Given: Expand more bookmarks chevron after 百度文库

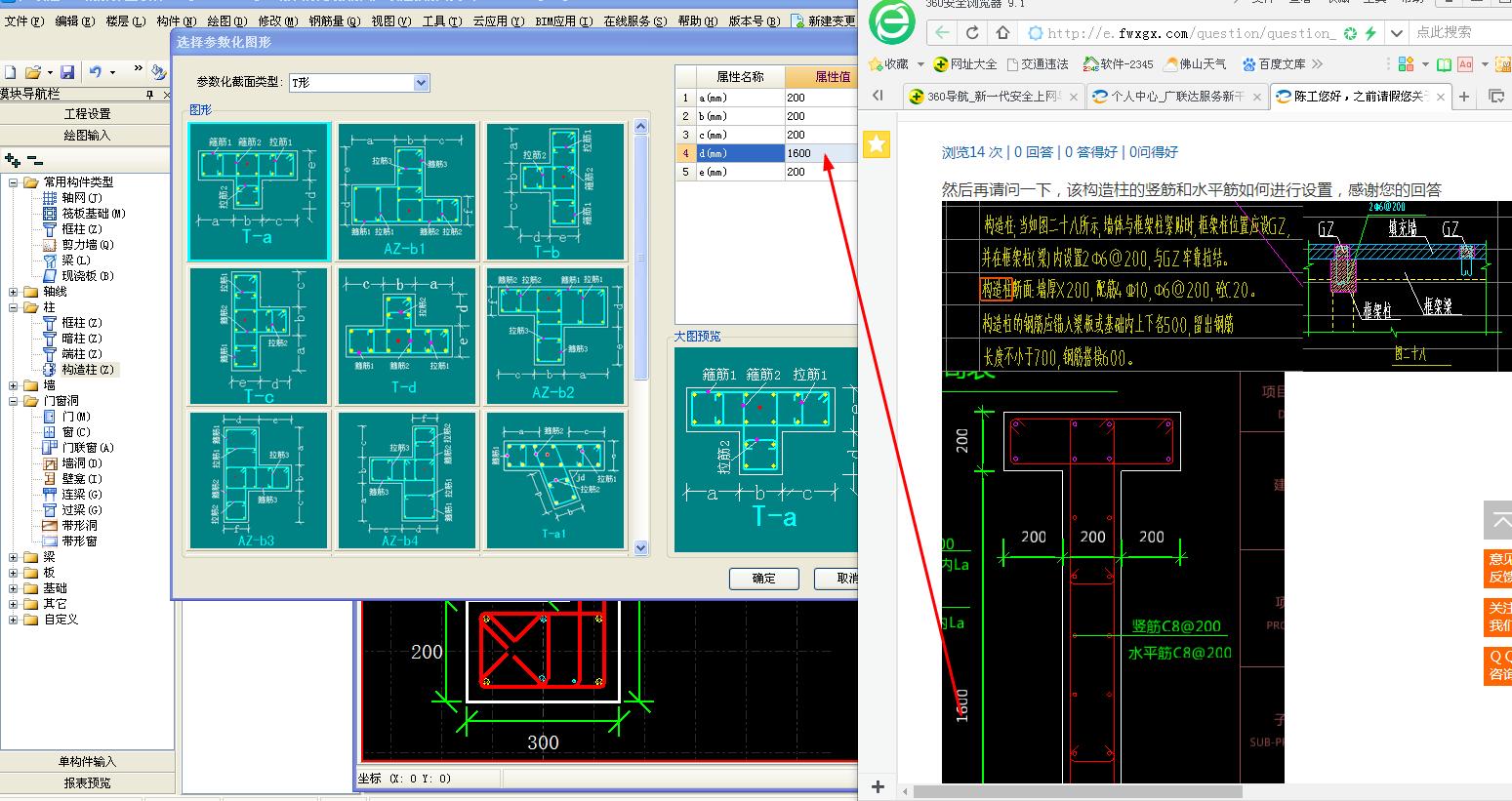Looking at the screenshot, I should tap(1317, 63).
